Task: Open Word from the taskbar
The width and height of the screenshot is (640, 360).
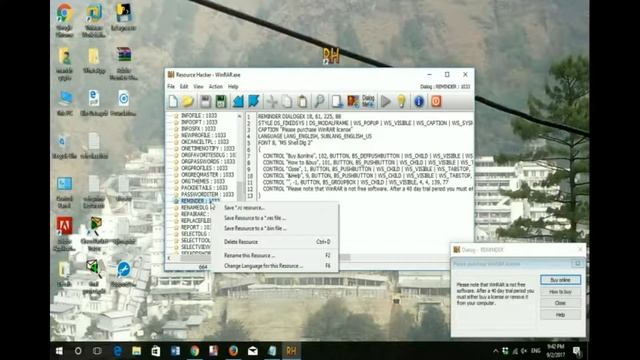Action: tap(176, 351)
